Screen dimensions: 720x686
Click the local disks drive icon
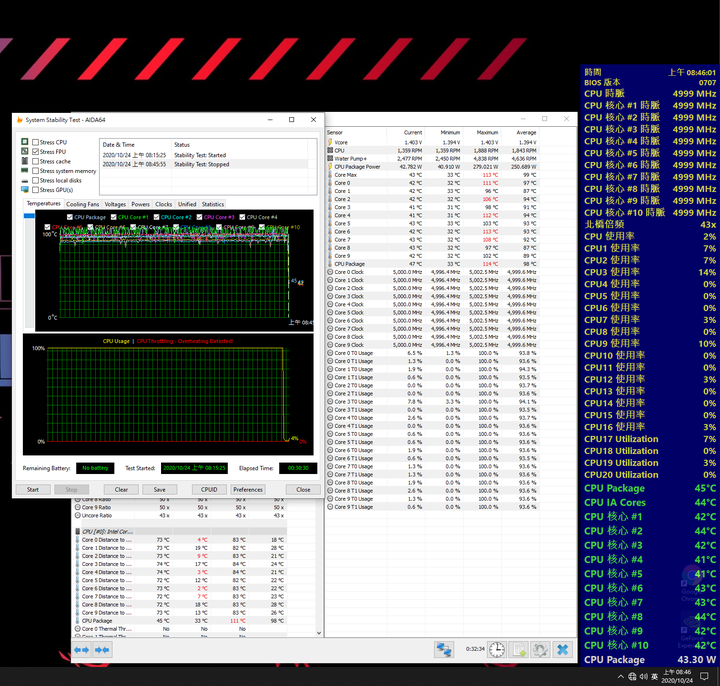tap(25, 180)
